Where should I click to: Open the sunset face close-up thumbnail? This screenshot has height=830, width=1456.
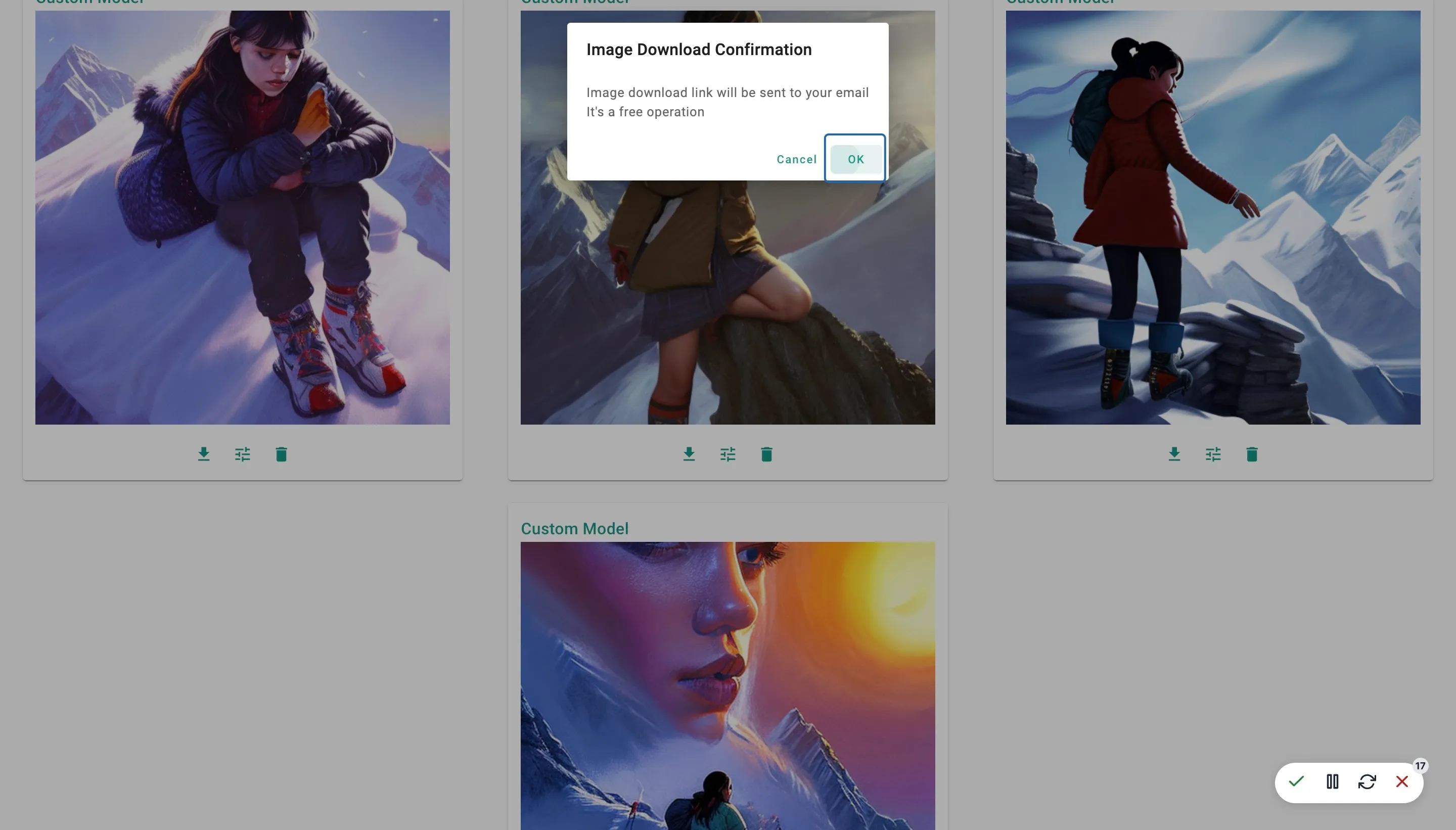coord(727,686)
